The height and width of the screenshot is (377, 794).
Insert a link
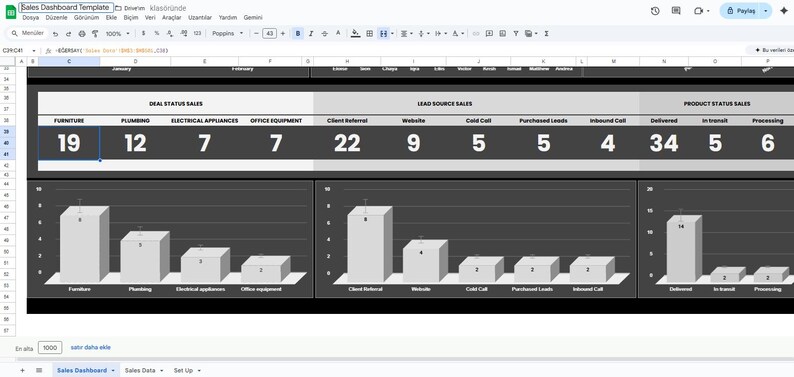pyautogui.click(x=475, y=33)
